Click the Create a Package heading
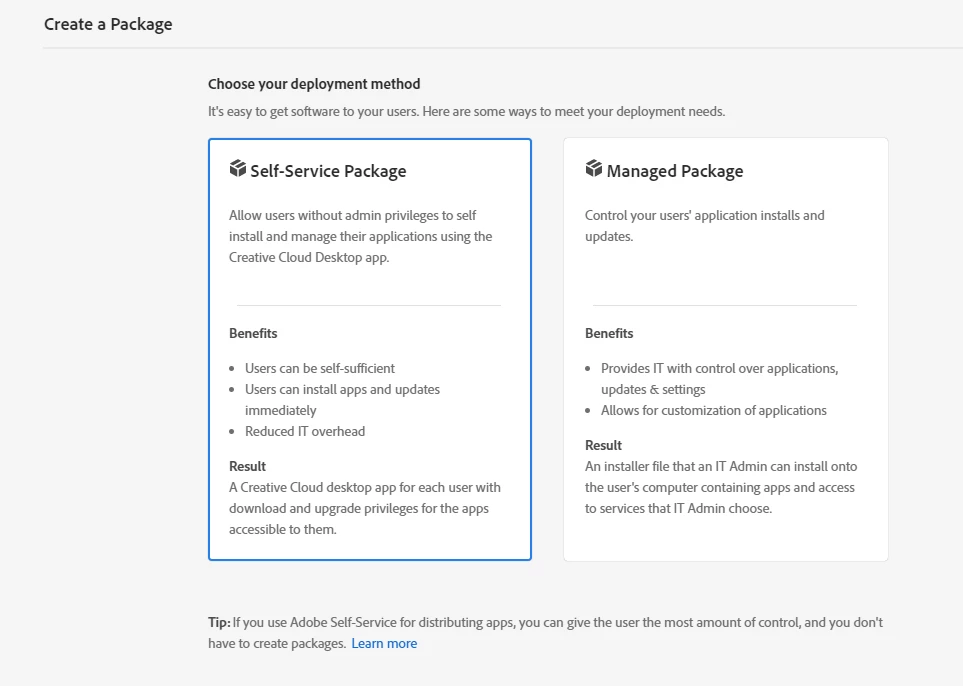Screen dimensions: 963x686 [108, 24]
